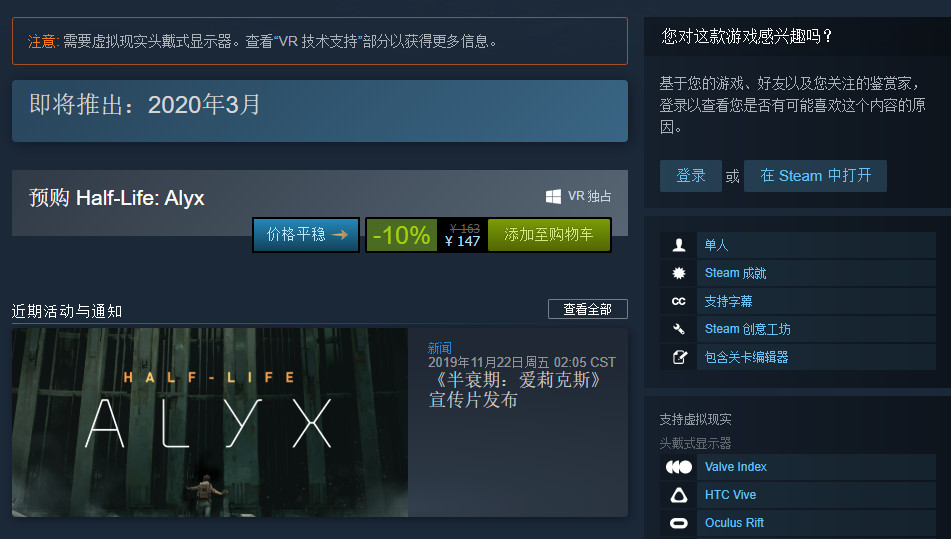951x539 pixels.
Task: Click 查看全部 to view all events
Action: coord(588,309)
